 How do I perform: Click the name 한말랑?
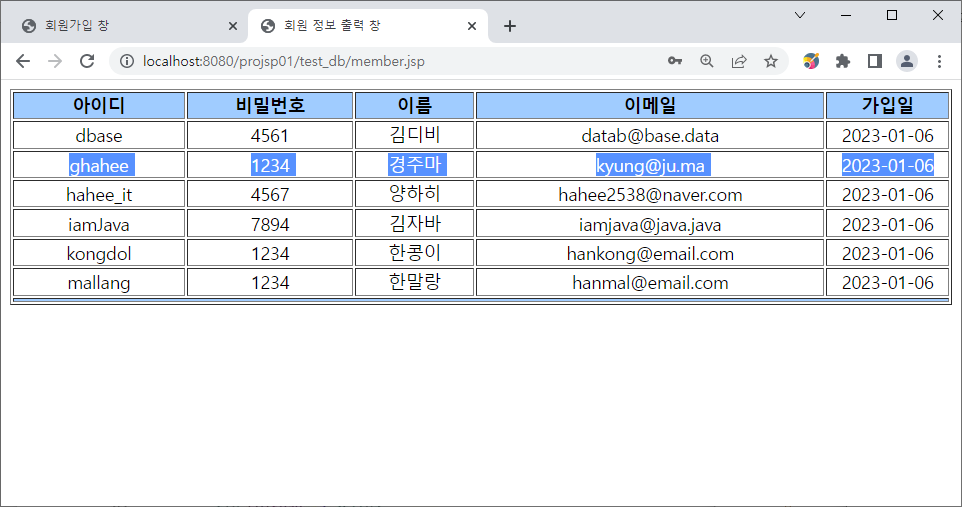point(415,282)
